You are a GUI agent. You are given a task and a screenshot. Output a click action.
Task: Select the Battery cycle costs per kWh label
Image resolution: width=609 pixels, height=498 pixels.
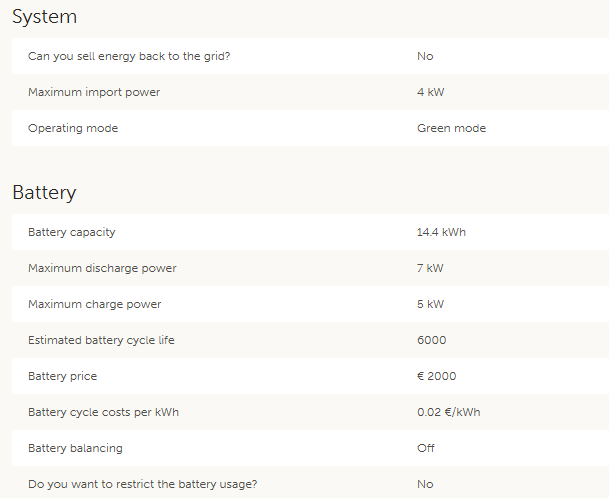pos(103,412)
